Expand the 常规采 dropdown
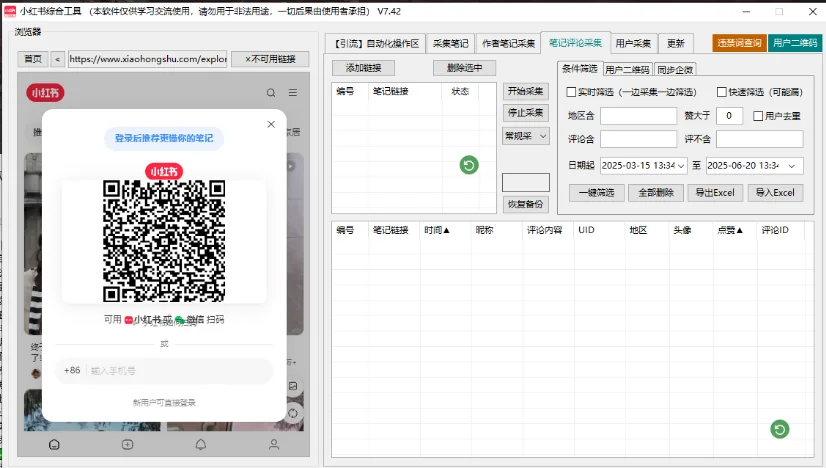The width and height of the screenshot is (826, 468). coord(526,136)
